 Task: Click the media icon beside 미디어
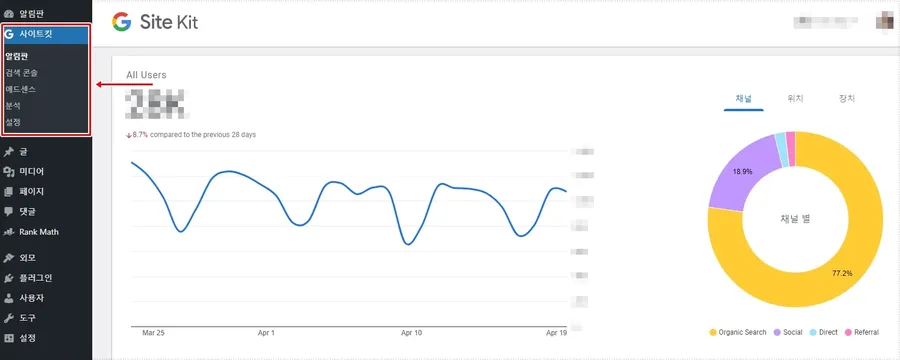(x=8, y=172)
